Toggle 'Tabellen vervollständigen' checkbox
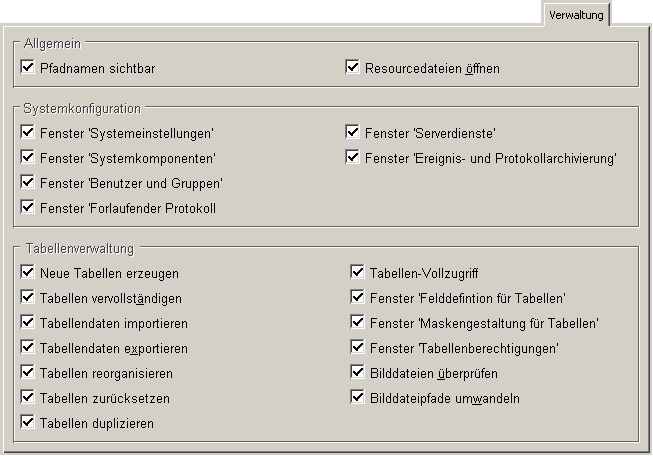The image size is (653, 456). click(x=27, y=297)
